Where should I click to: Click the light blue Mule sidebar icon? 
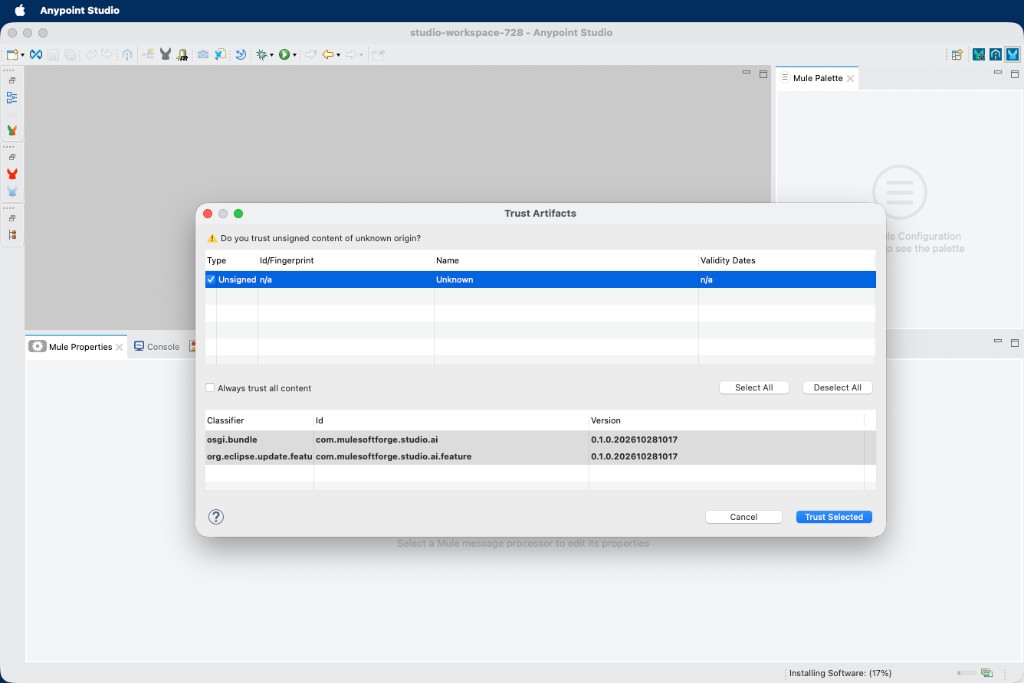(x=12, y=191)
